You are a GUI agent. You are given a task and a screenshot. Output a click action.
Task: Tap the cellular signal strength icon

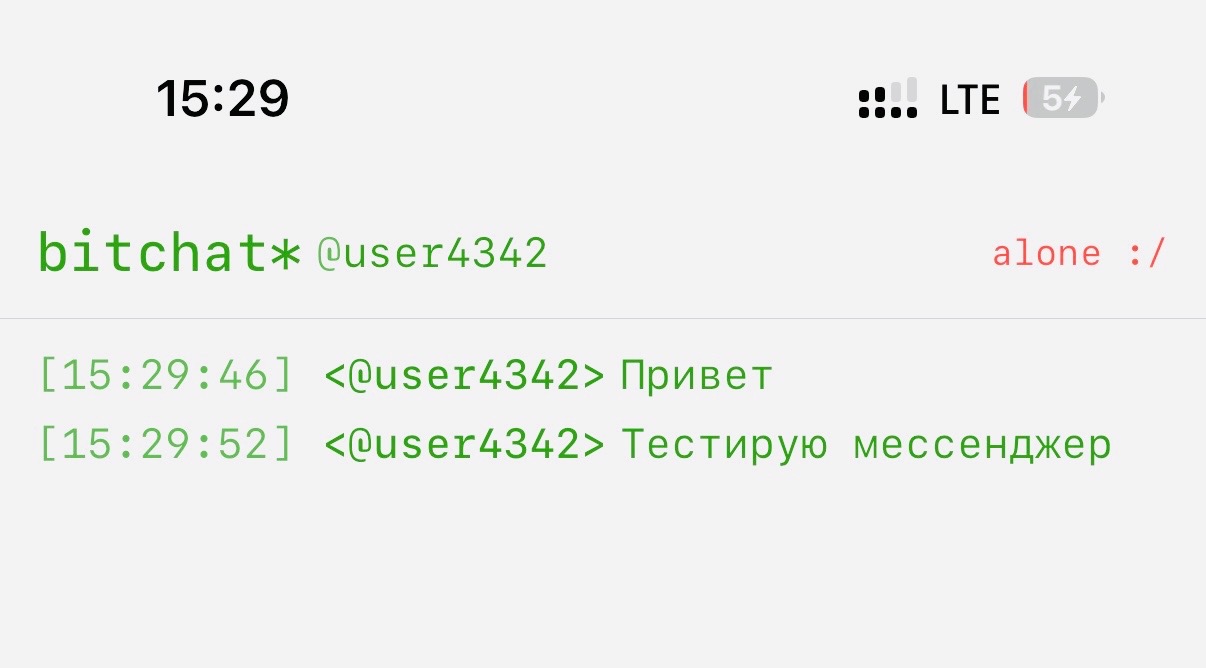pyautogui.click(x=887, y=99)
